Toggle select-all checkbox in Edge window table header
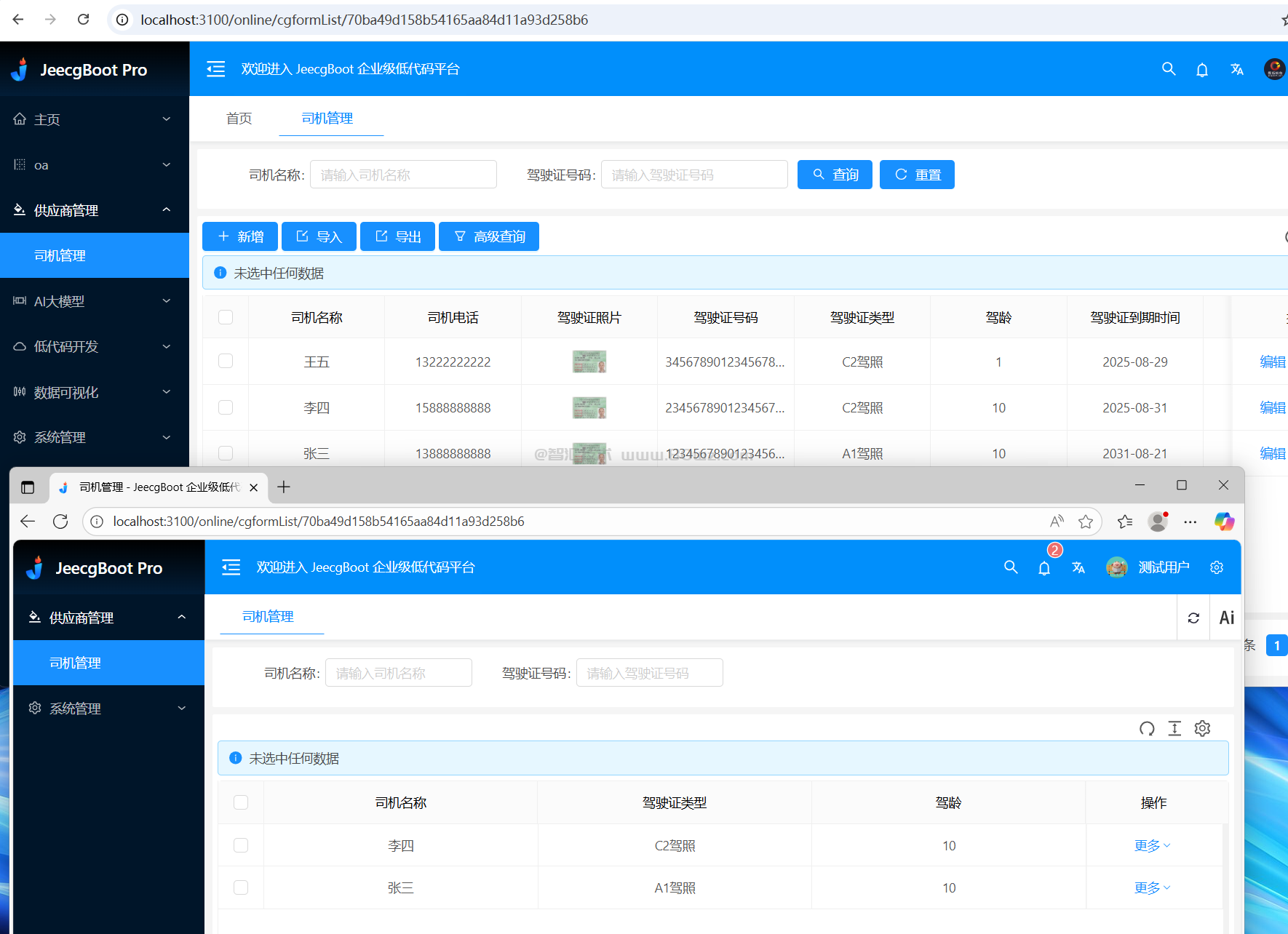1288x934 pixels. coord(241,802)
